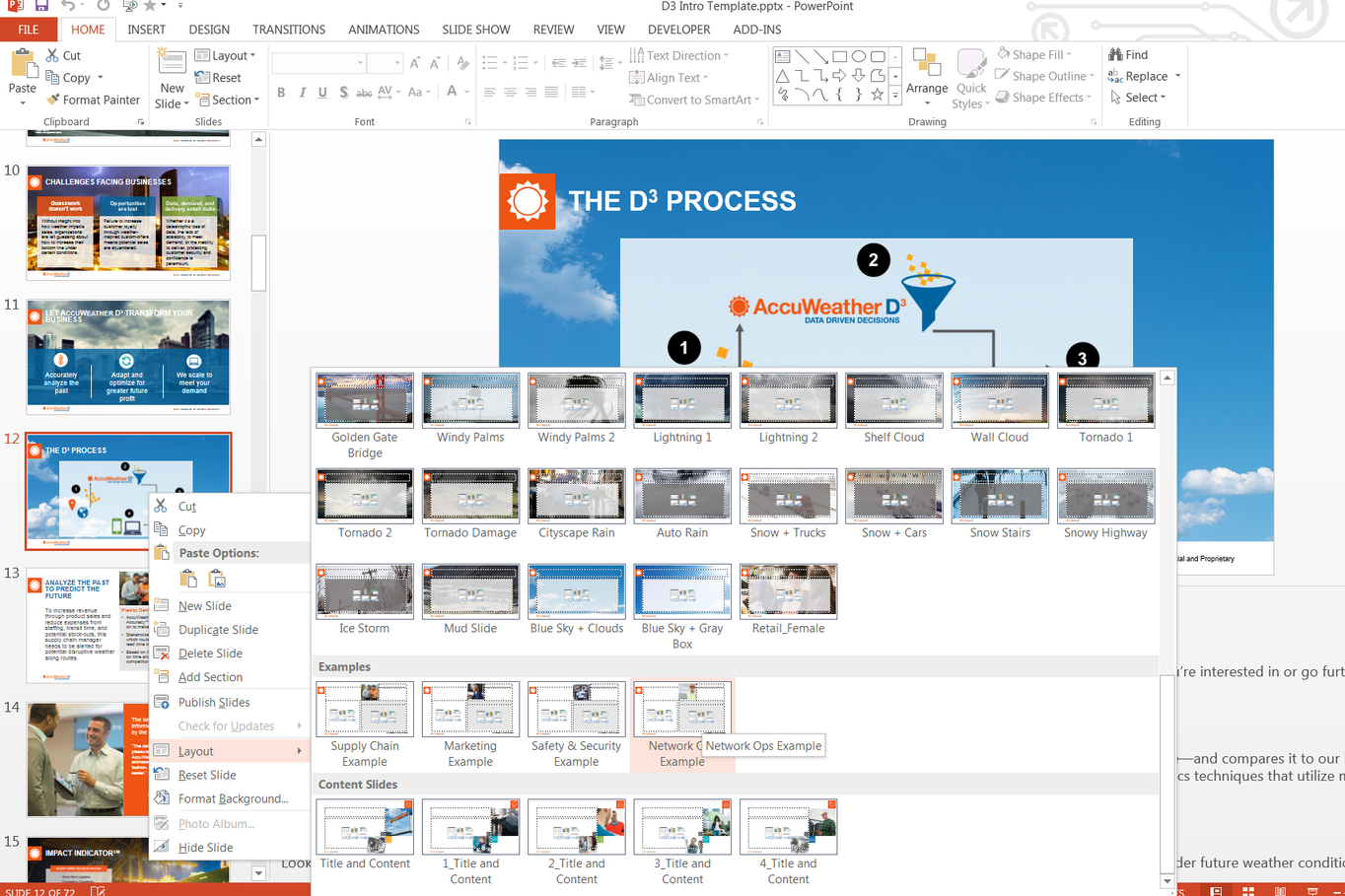Switch to the INSERT tab
The height and width of the screenshot is (896, 1345).
(x=146, y=30)
